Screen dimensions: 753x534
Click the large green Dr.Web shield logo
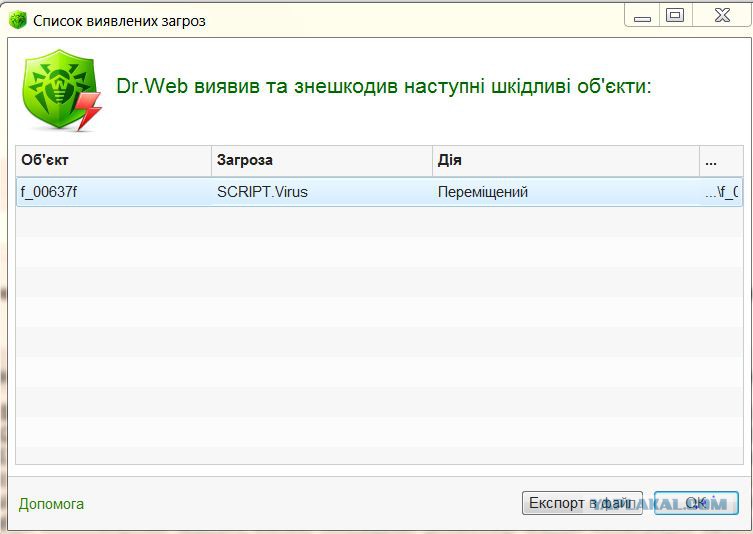point(61,90)
